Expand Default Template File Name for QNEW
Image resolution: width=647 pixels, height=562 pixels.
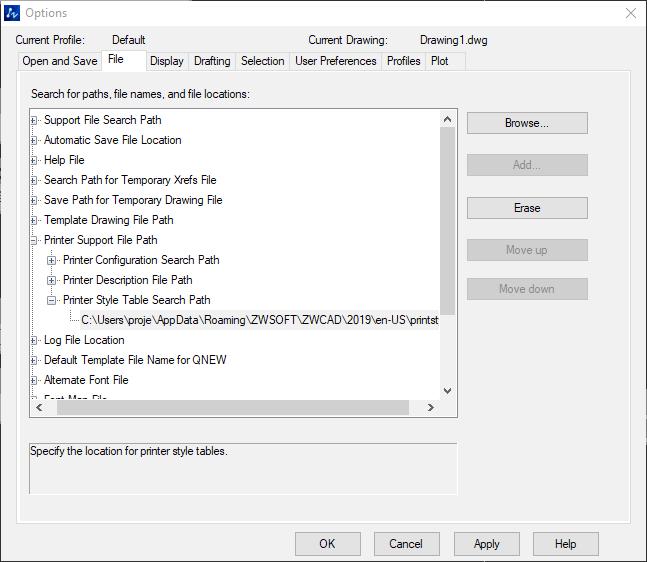pyautogui.click(x=34, y=360)
